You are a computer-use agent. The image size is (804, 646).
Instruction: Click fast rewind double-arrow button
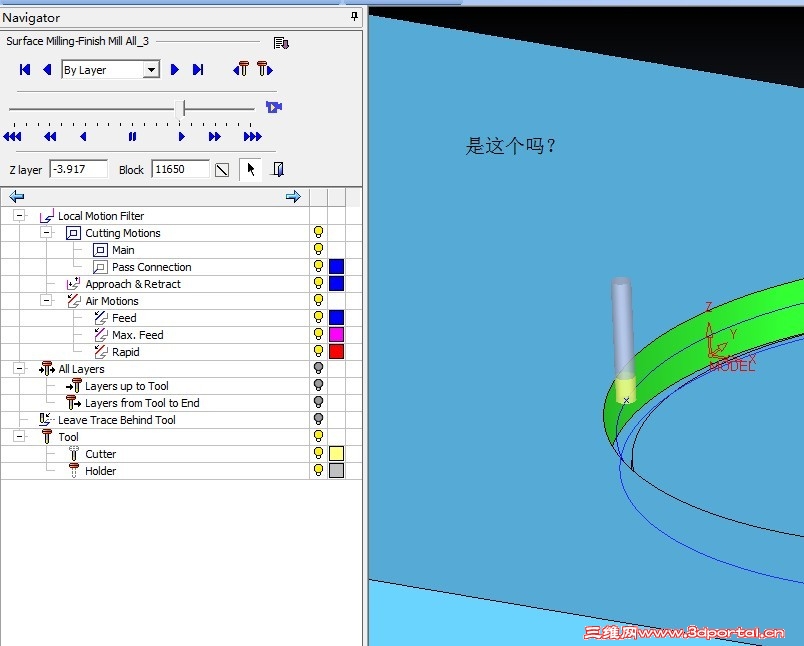(x=50, y=136)
